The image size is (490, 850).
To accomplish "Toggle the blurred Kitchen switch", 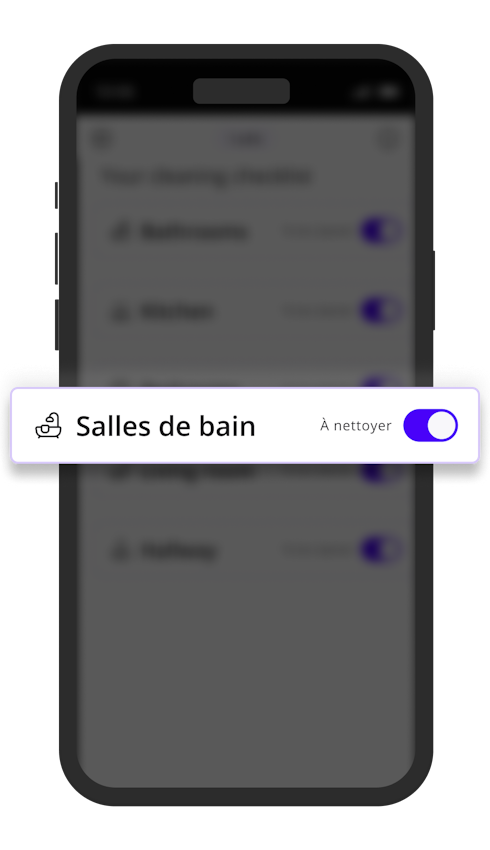I will point(381,311).
